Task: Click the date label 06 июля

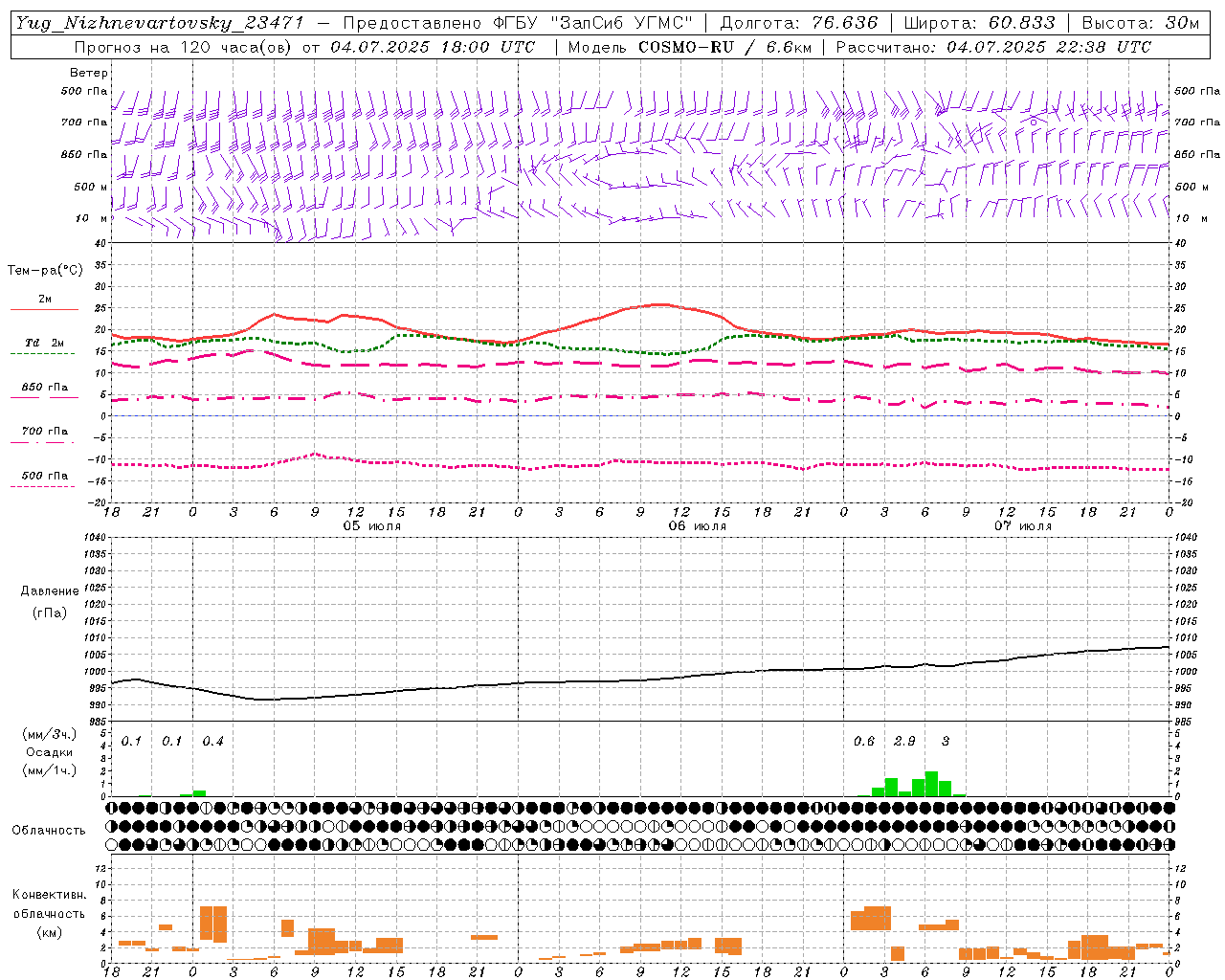Action: coord(697,526)
